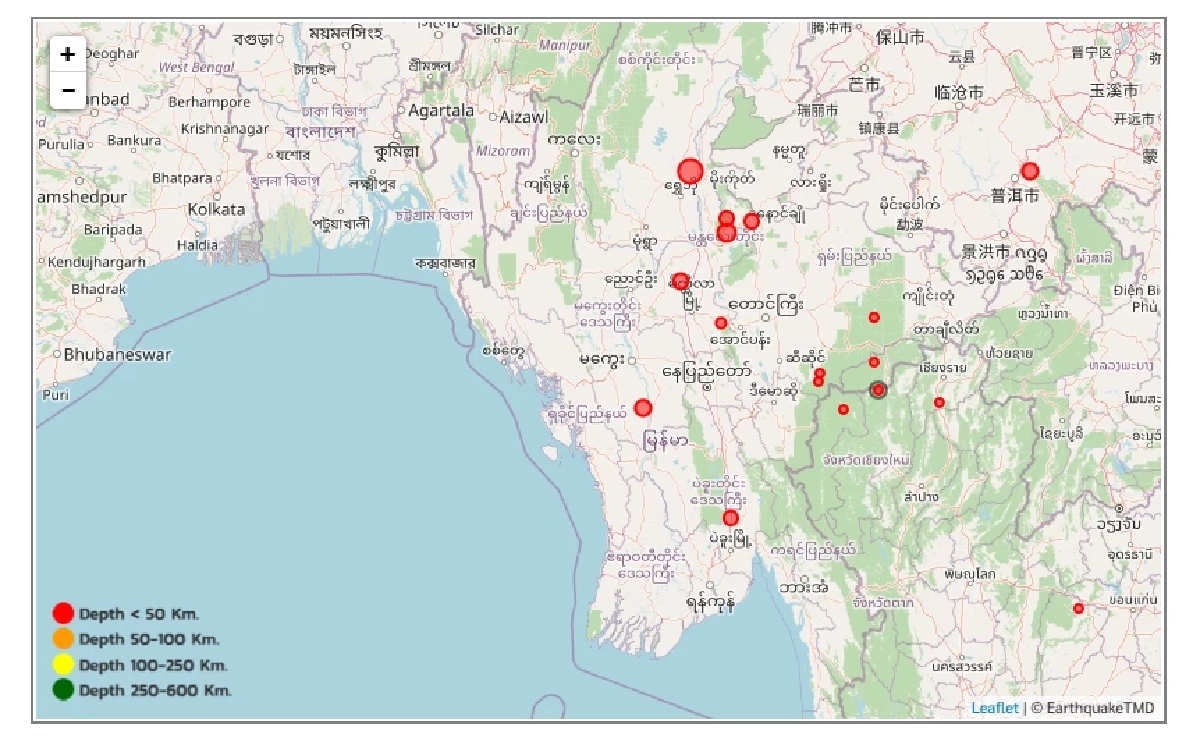Screen dimensions: 1200x741
Task: Click the small marker directly north of Naypyidaw
Action: coord(721,323)
